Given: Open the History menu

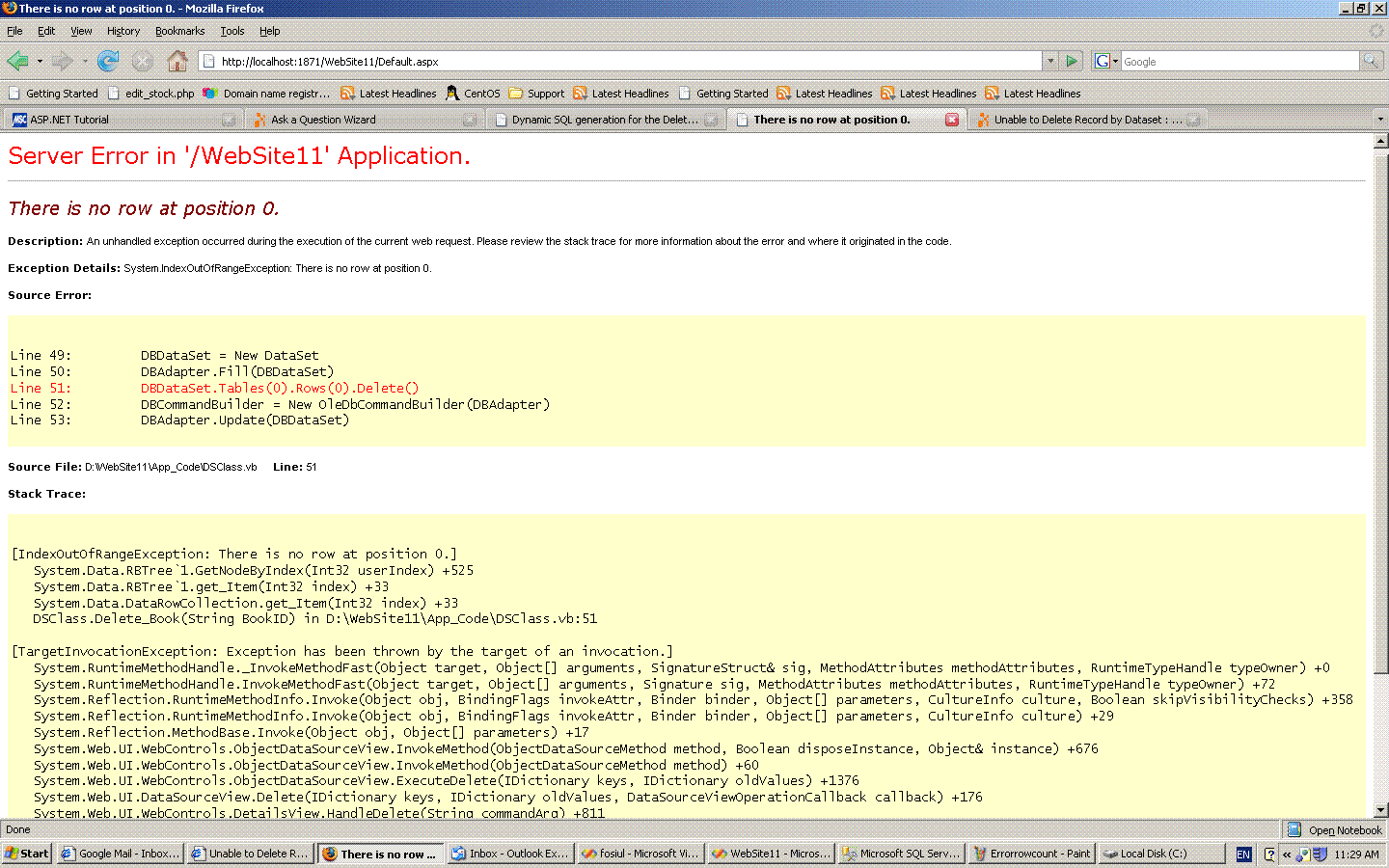Looking at the screenshot, I should coord(123,31).
